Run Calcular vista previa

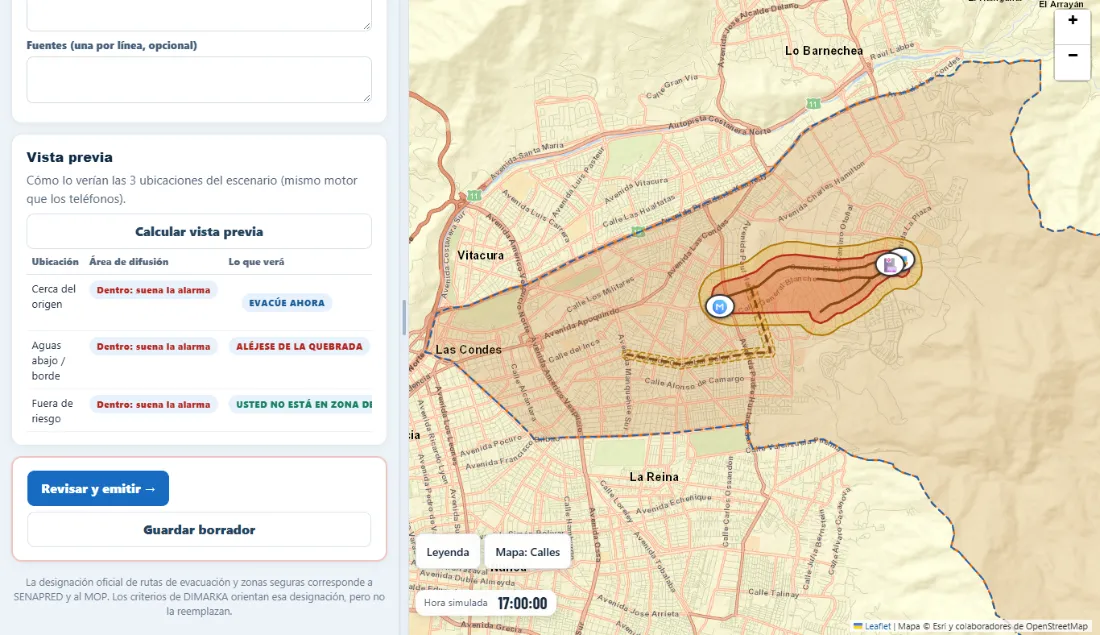[199, 232]
